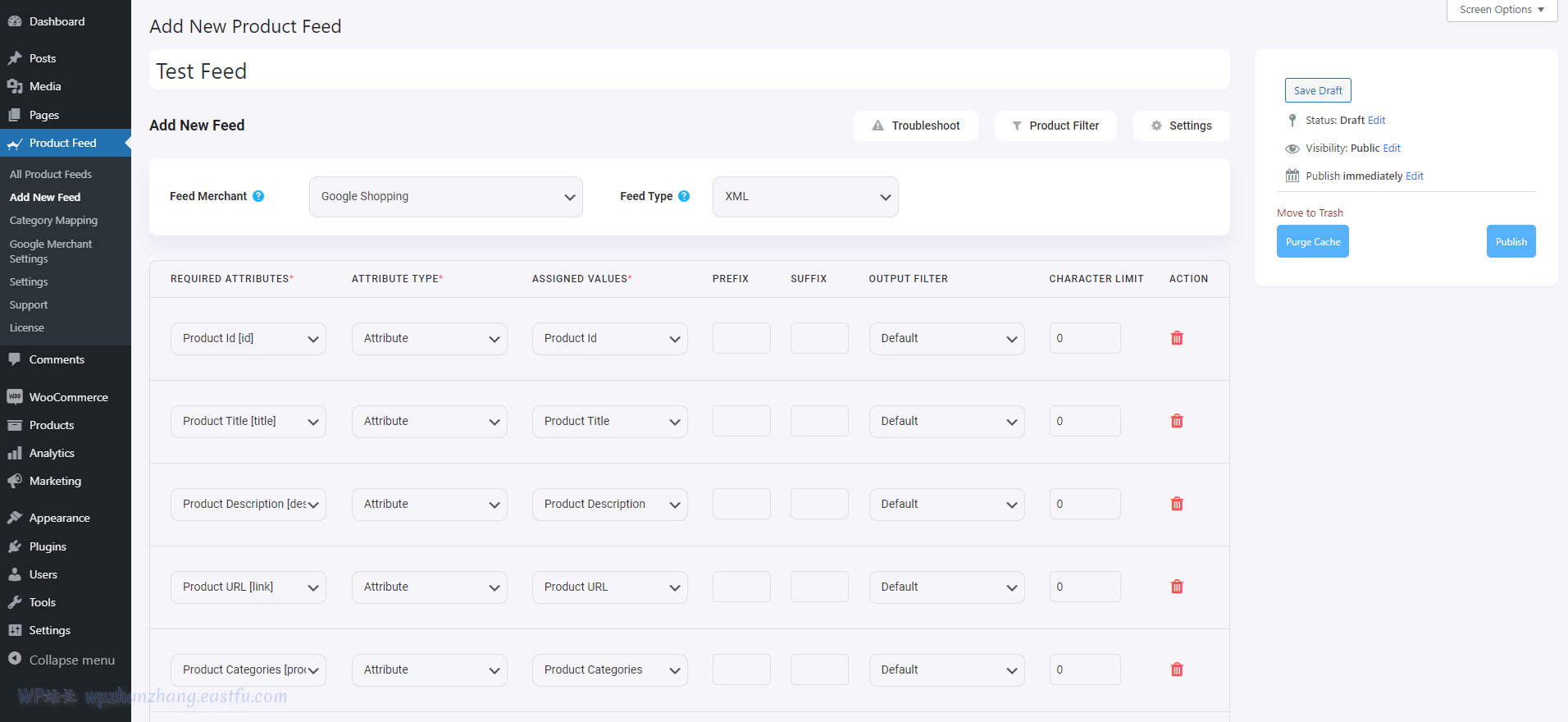This screenshot has width=1568, height=722.
Task: Open the Feed Type XML dropdown
Action: click(x=805, y=197)
